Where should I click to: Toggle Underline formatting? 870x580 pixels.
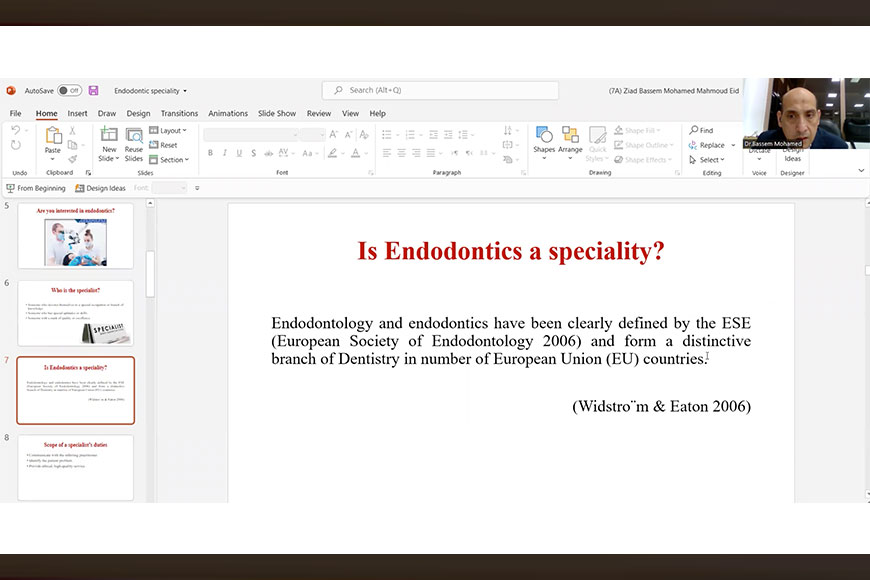239,153
